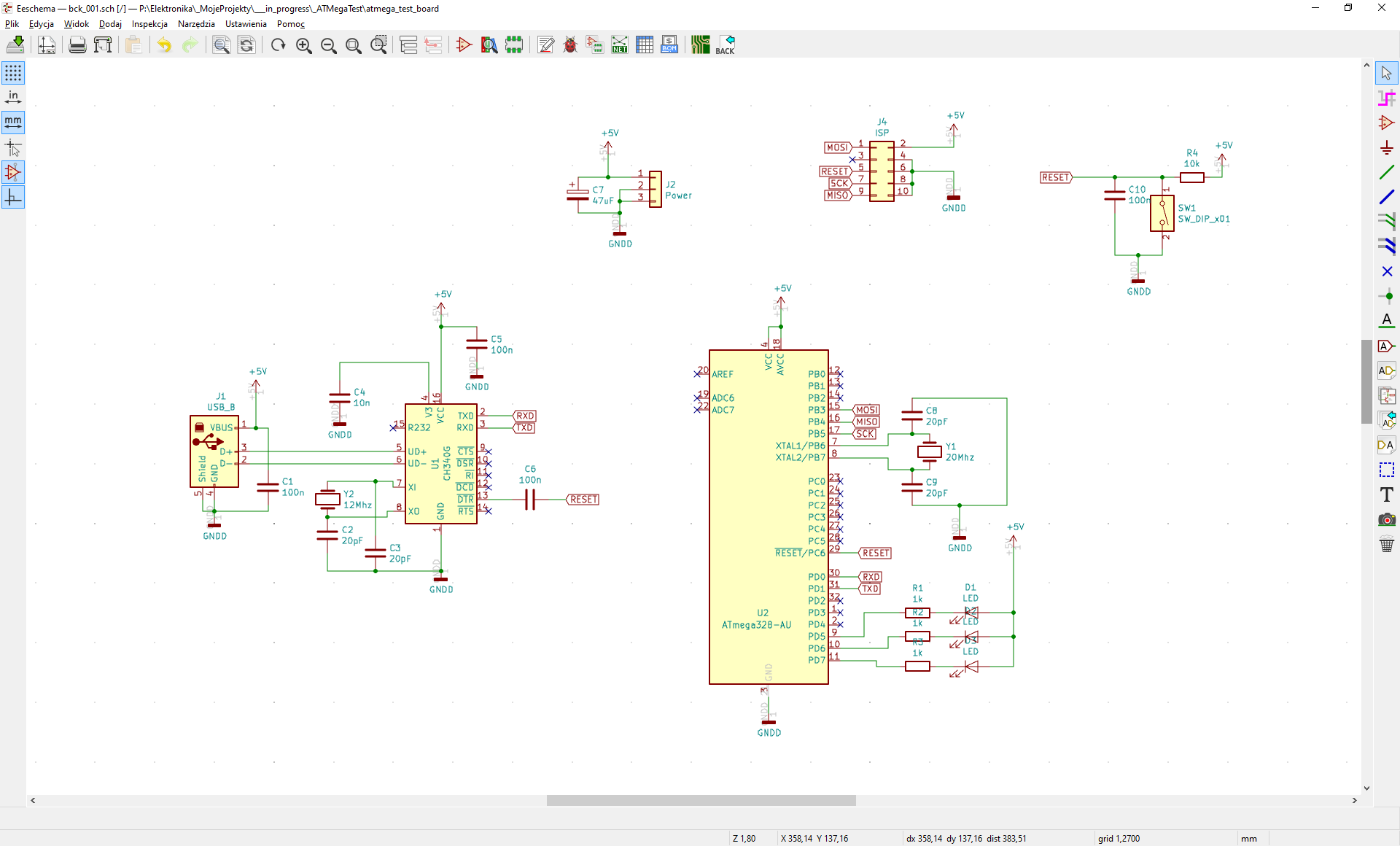Switch units to inches
The height and width of the screenshot is (846, 1400).
(13, 98)
